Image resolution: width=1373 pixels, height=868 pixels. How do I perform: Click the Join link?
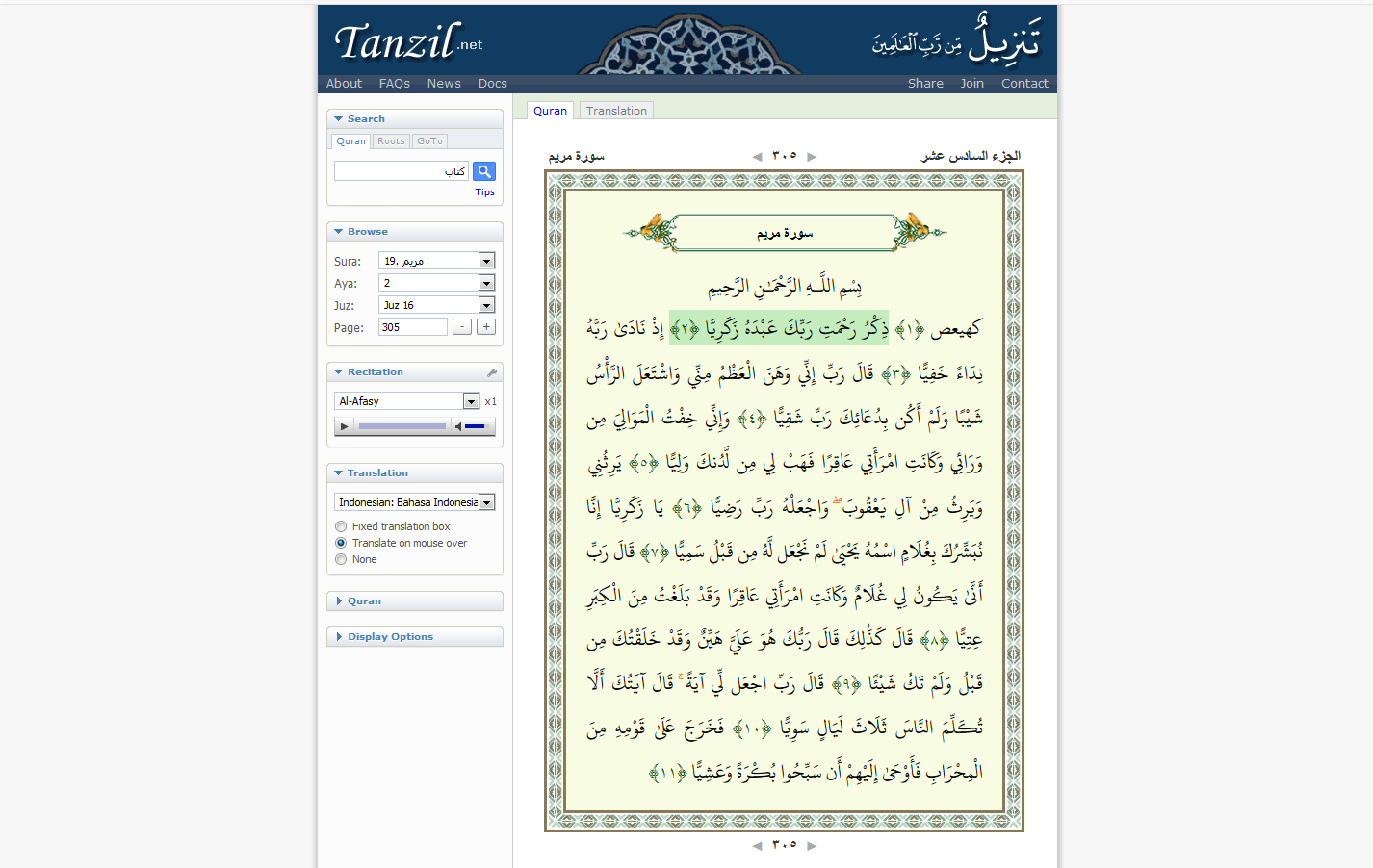pos(971,84)
